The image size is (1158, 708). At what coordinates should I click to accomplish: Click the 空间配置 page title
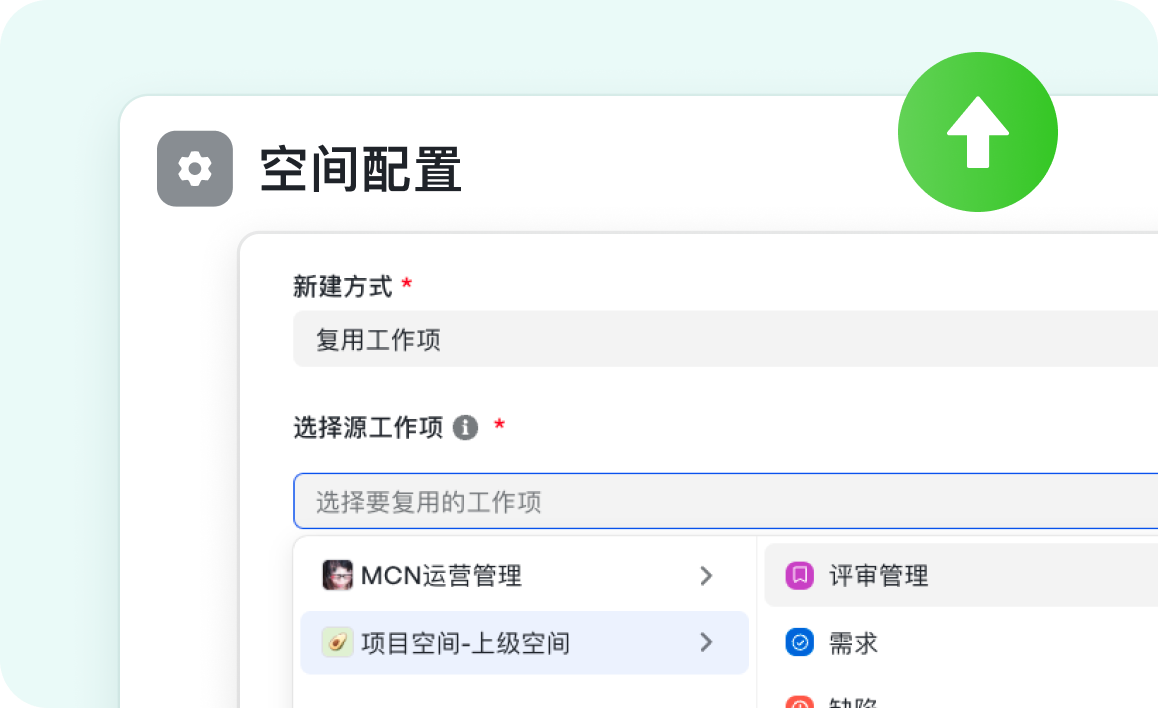click(360, 169)
